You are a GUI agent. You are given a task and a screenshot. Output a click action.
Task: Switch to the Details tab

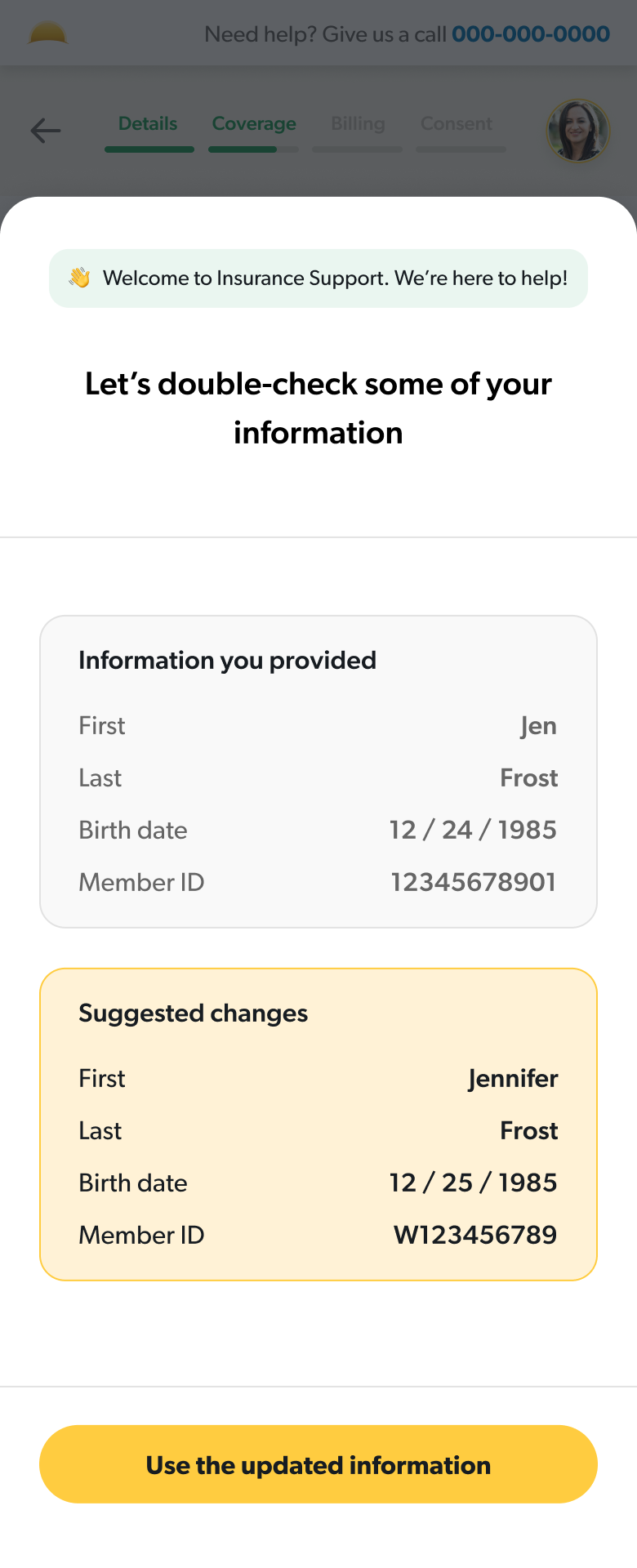(x=148, y=123)
